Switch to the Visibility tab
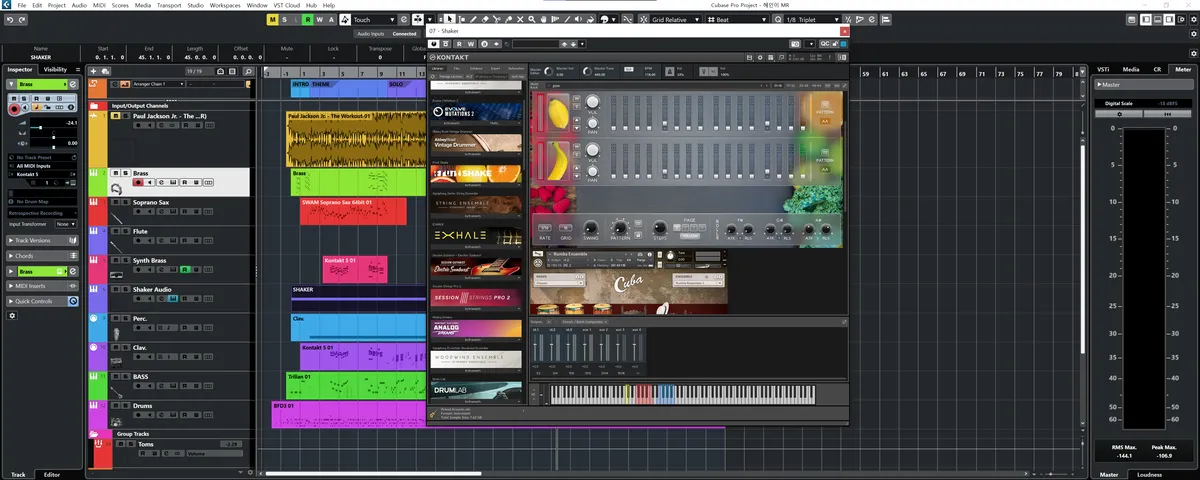Screen dimensions: 1200x480 [x=55, y=70]
